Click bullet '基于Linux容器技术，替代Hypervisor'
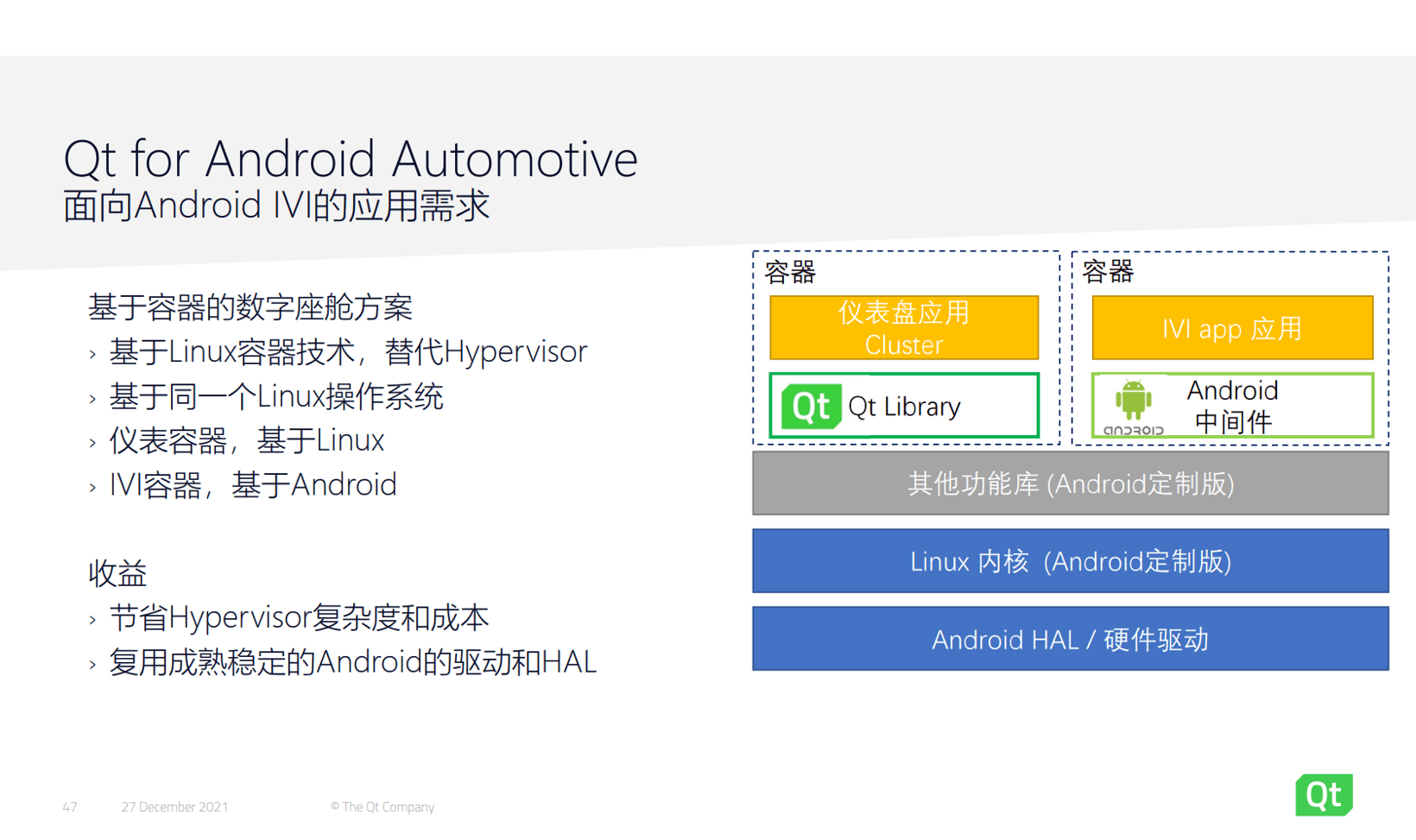 click(x=348, y=351)
